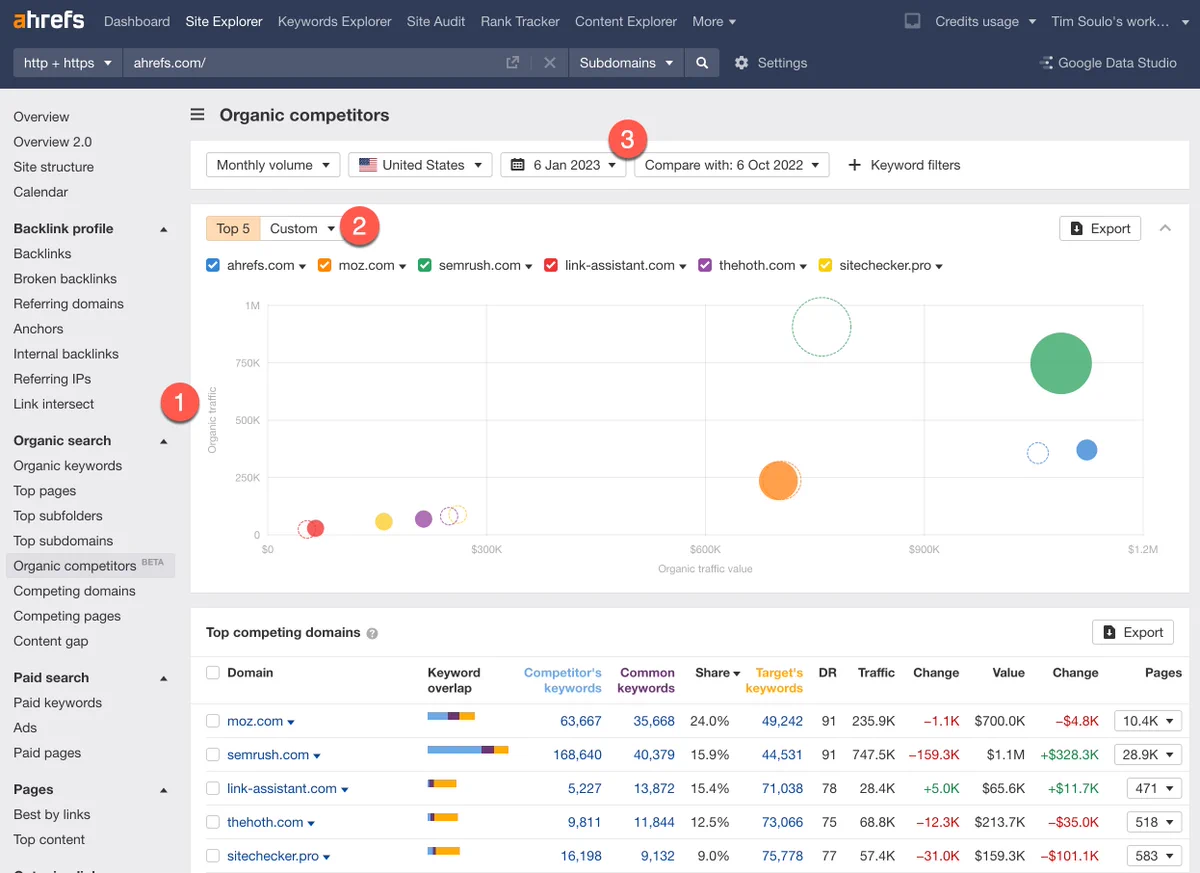
Task: Open Compare with: 6 Oct 2022 dropdown
Action: pyautogui.click(x=731, y=165)
